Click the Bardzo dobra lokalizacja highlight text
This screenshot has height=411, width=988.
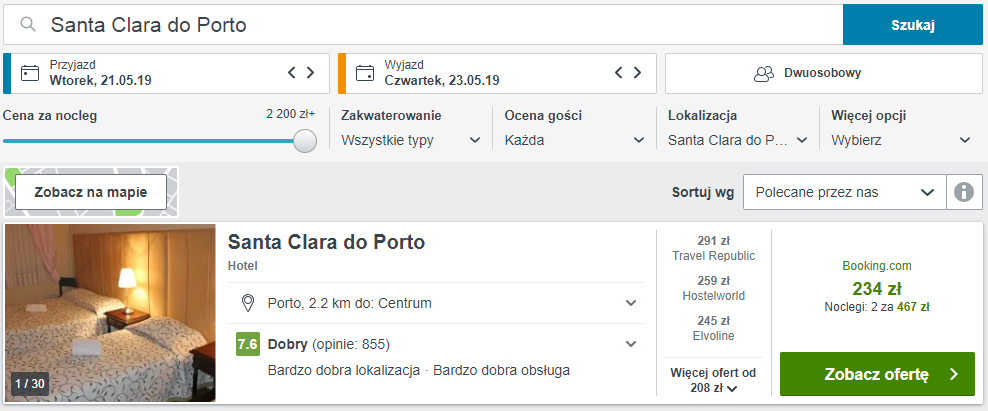click(x=344, y=370)
